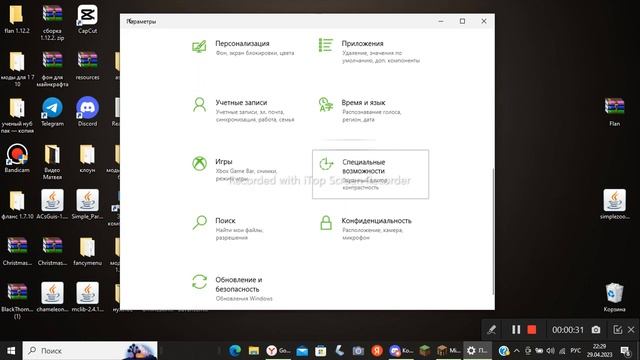
Task: Select the flan 1.12.2 desktop folder
Action: tap(17, 19)
